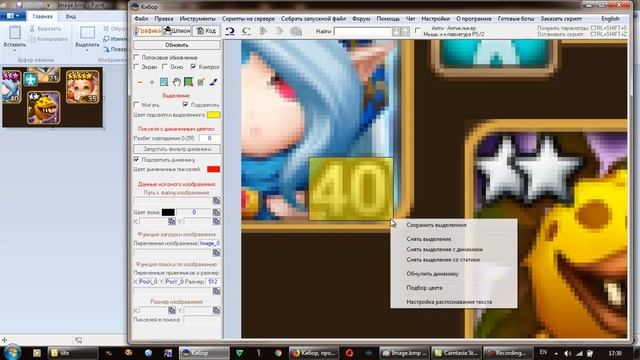Image resolution: width=640 pixels, height=360 pixels.
Task: Open Заказать скрипт menu link
Action: (x=561, y=19)
